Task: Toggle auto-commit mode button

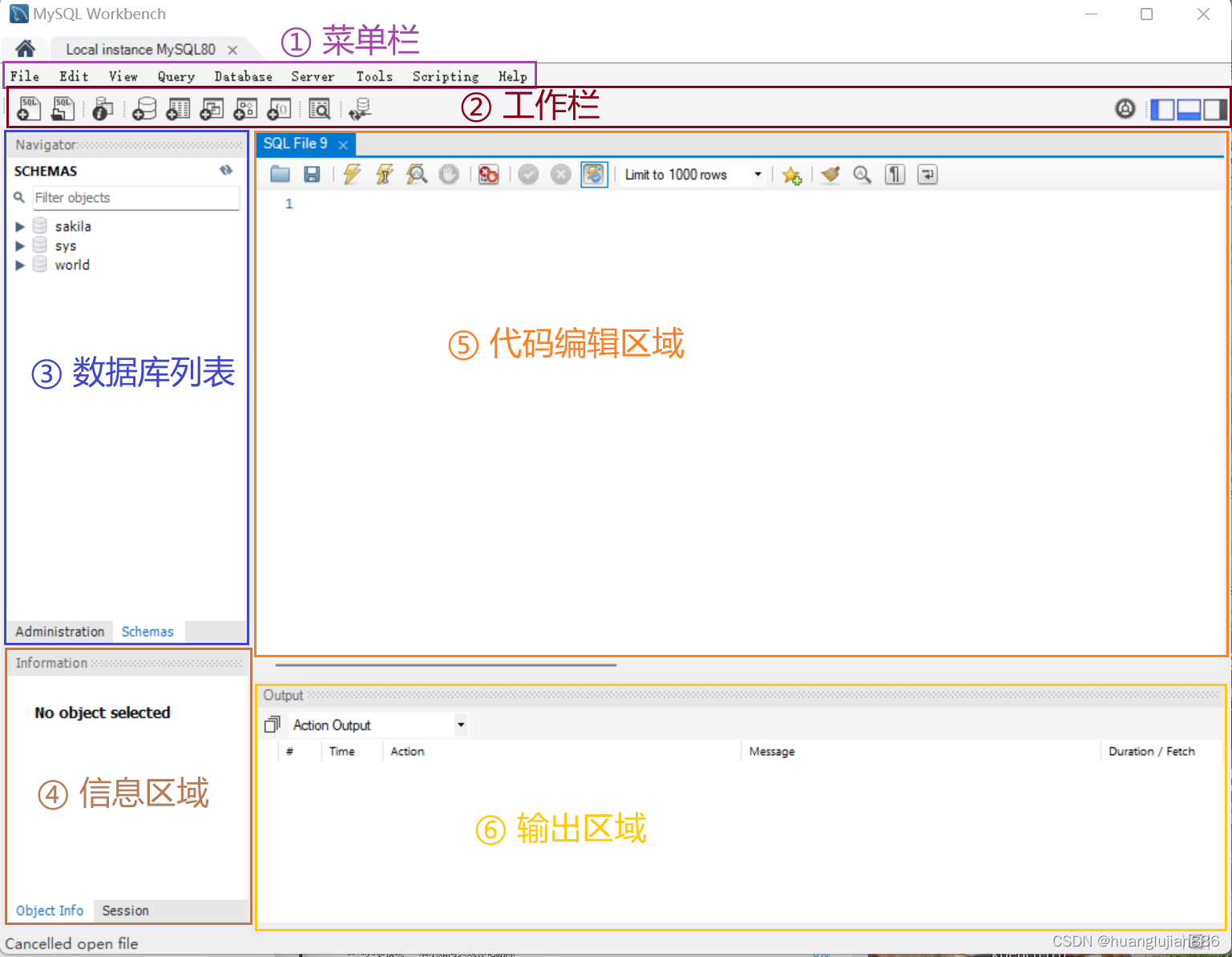Action: 594,174
